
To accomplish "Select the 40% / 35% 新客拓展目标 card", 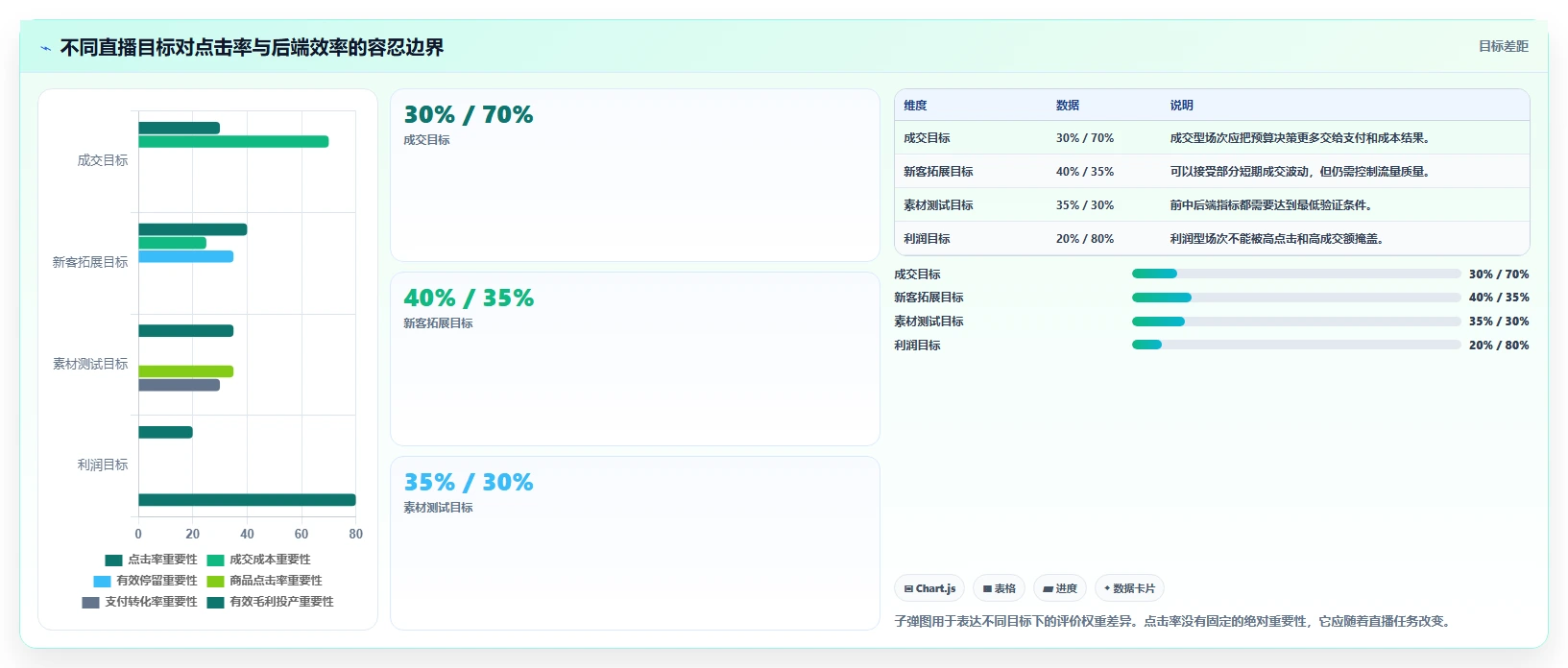I will (x=635, y=359).
